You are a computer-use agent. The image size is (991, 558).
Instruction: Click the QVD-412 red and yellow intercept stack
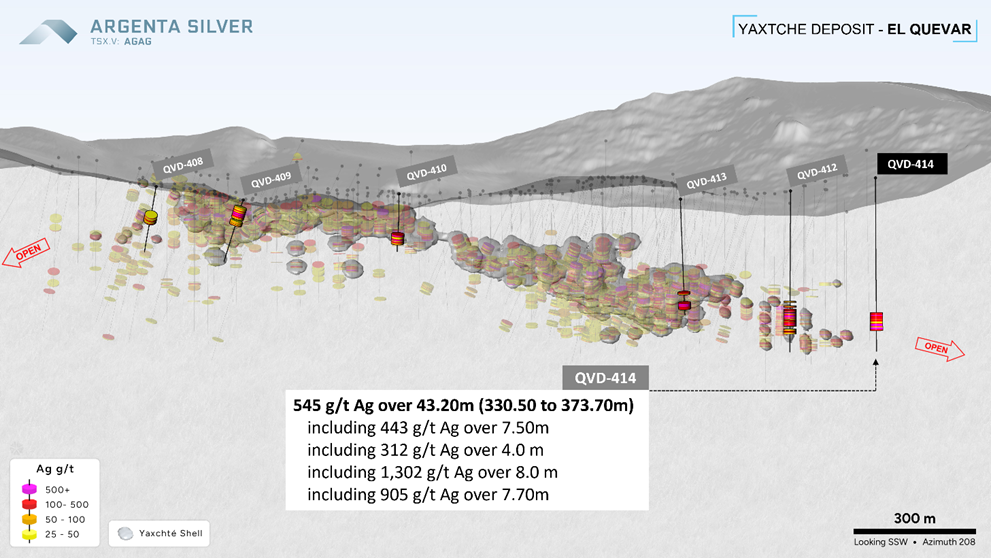(789, 318)
